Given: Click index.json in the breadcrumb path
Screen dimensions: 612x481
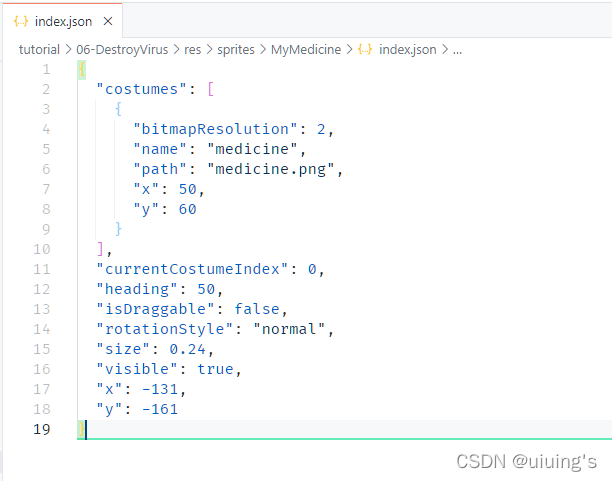Looking at the screenshot, I should tap(407, 50).
